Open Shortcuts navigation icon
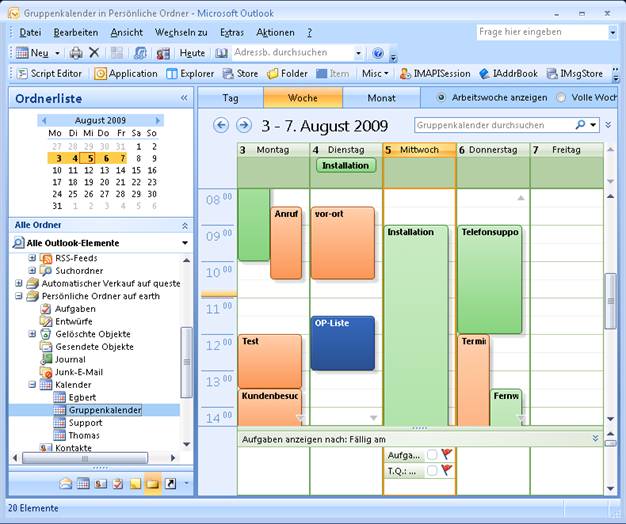 170,484
